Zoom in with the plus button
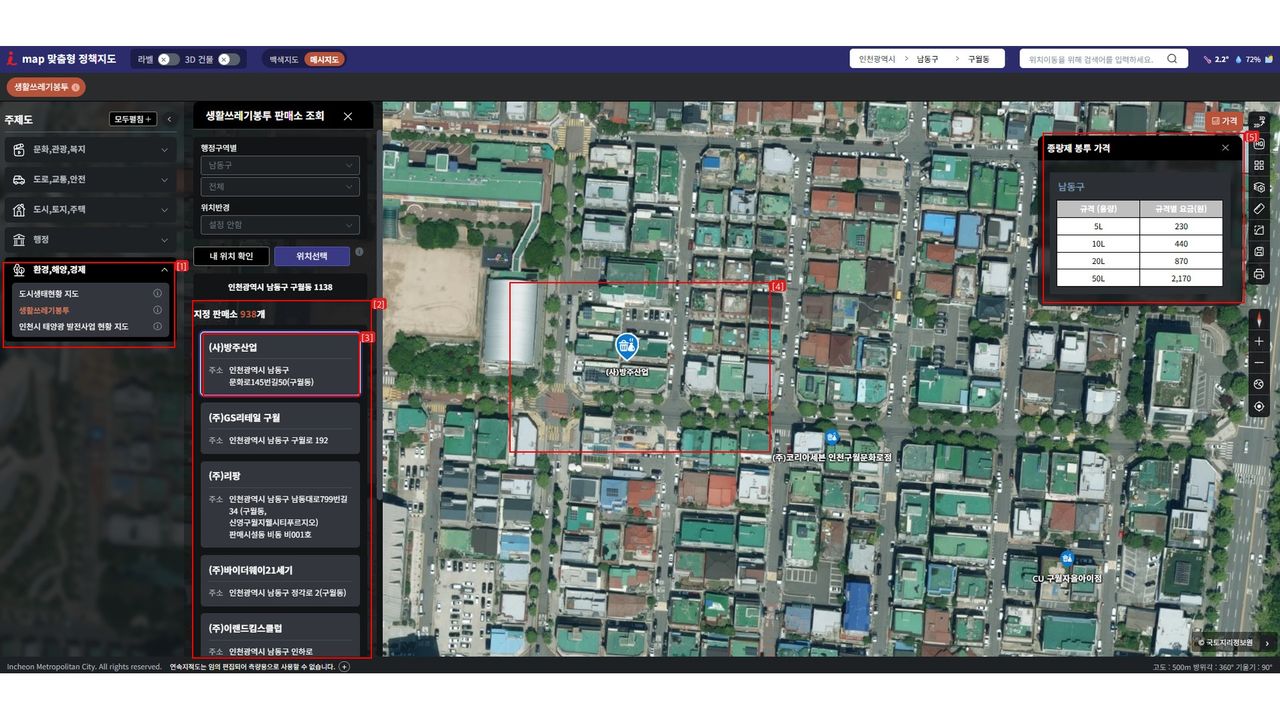The image size is (1280, 720). click(x=1259, y=341)
